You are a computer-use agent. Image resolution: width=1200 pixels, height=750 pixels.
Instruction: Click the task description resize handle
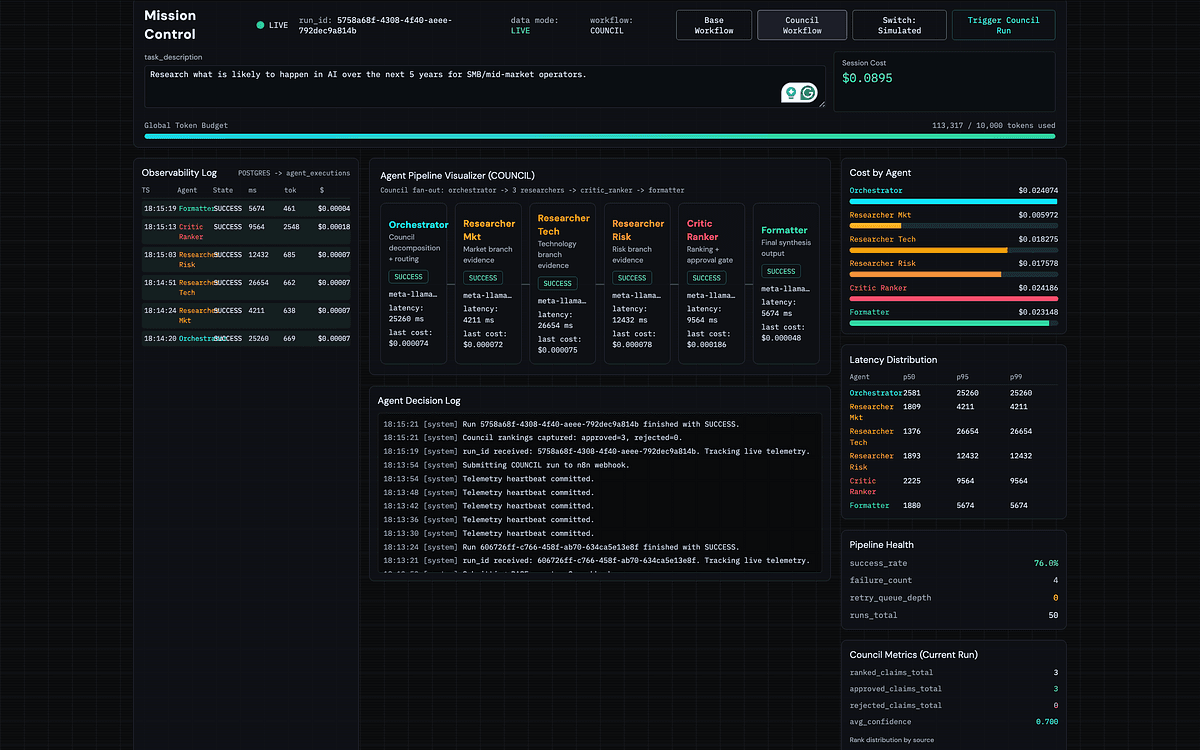[822, 104]
